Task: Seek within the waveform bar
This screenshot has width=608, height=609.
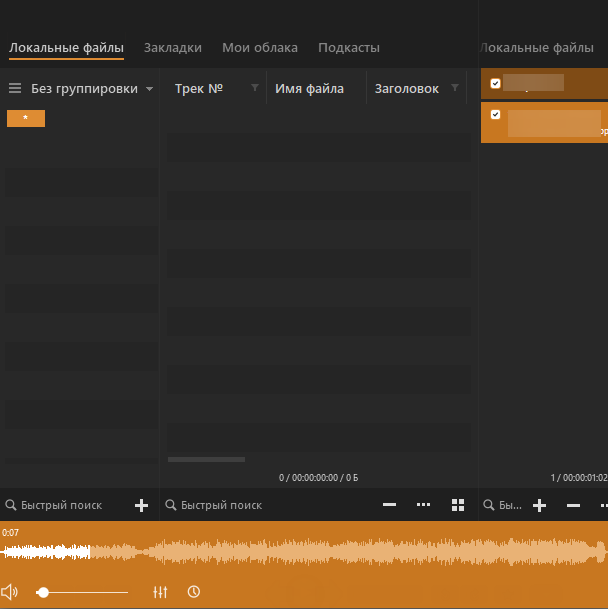Action: click(x=304, y=552)
